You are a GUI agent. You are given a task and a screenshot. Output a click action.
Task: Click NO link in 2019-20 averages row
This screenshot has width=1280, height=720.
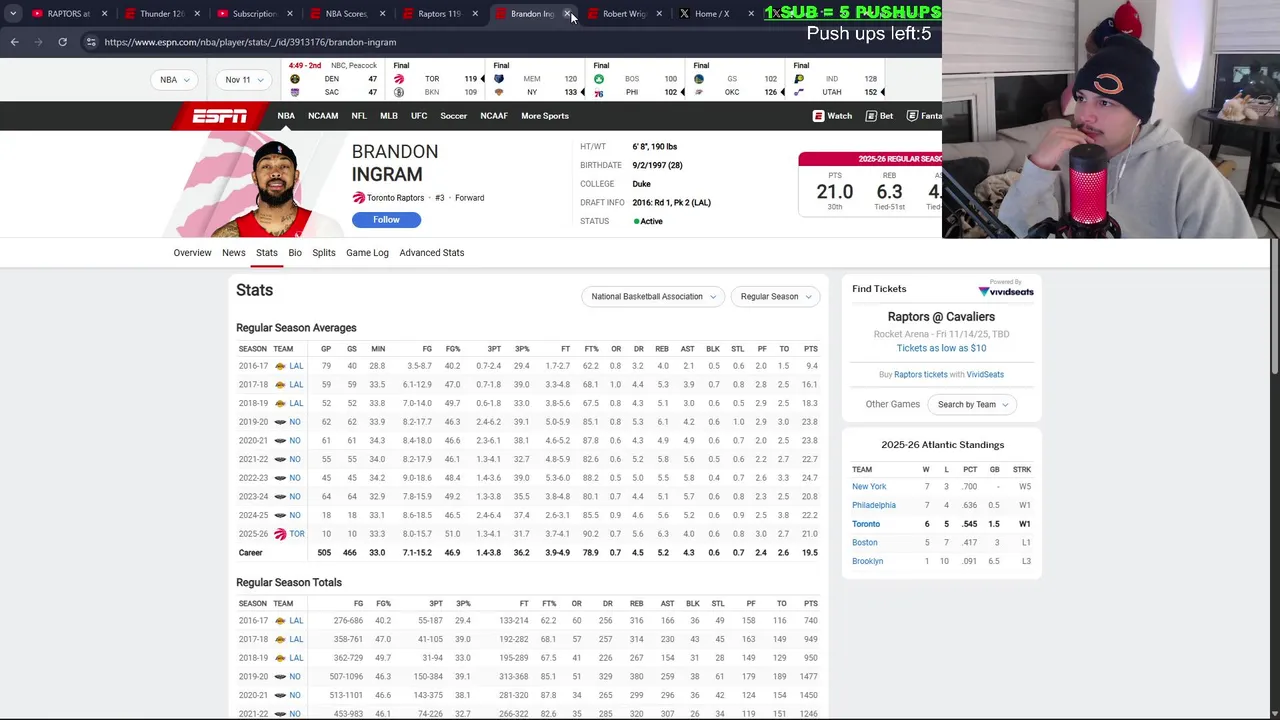pos(295,422)
